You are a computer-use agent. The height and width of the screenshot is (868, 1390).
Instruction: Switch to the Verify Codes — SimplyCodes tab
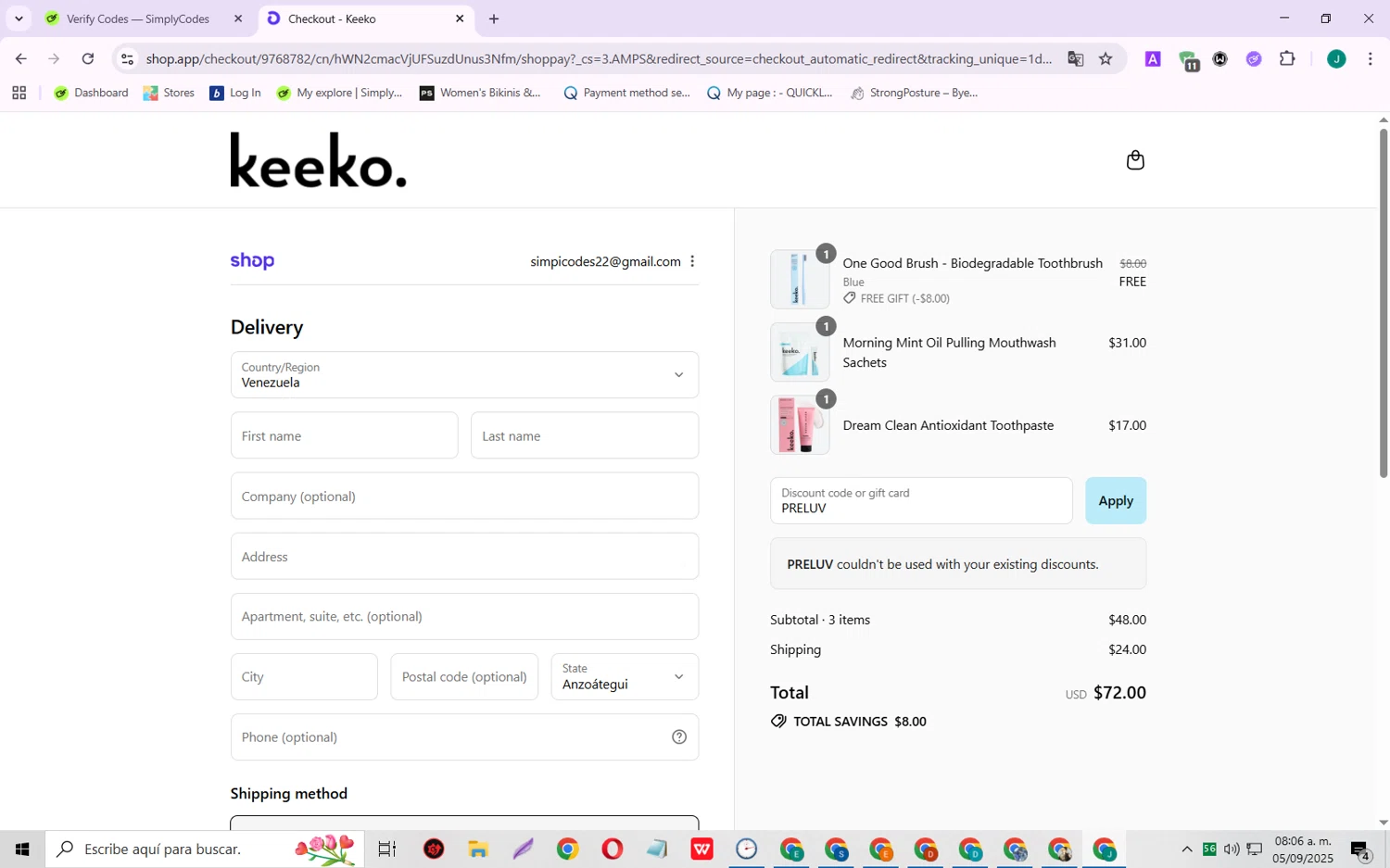(x=139, y=19)
